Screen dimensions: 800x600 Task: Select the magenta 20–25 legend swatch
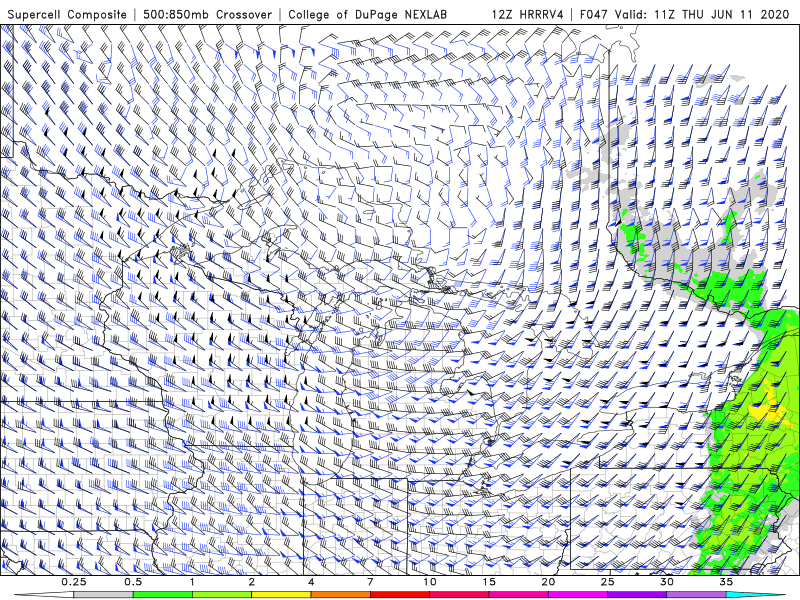click(x=578, y=595)
